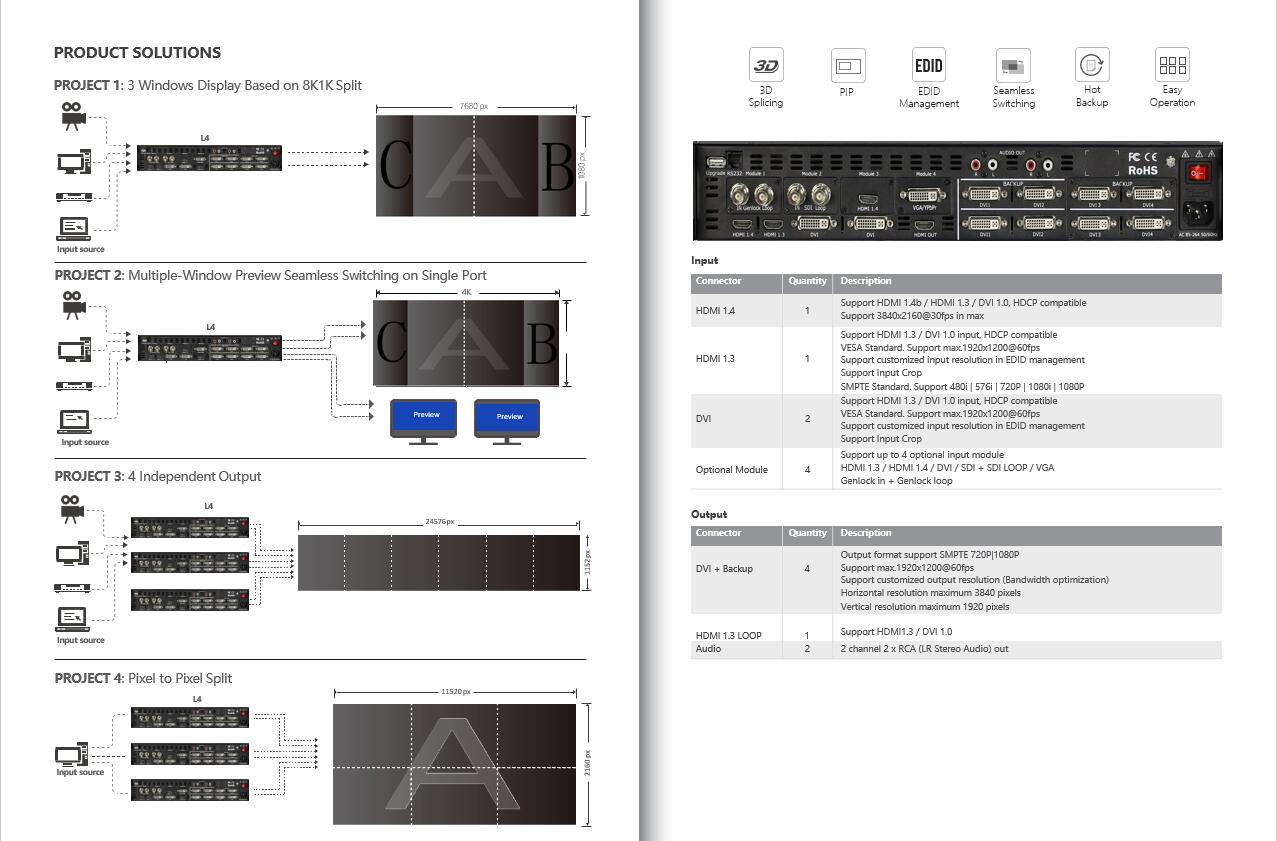
Task: Click the EDID Management icon
Action: [929, 65]
